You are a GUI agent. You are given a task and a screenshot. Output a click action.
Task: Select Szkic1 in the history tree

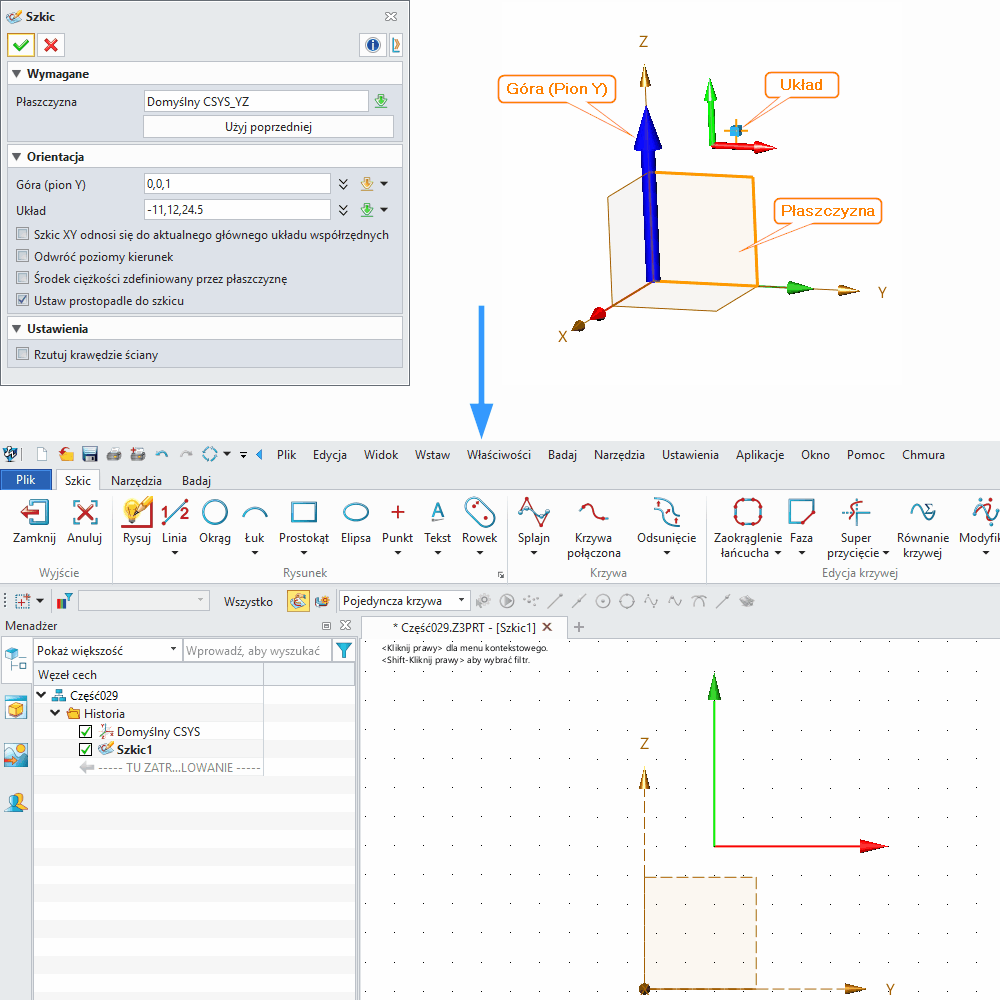135,749
